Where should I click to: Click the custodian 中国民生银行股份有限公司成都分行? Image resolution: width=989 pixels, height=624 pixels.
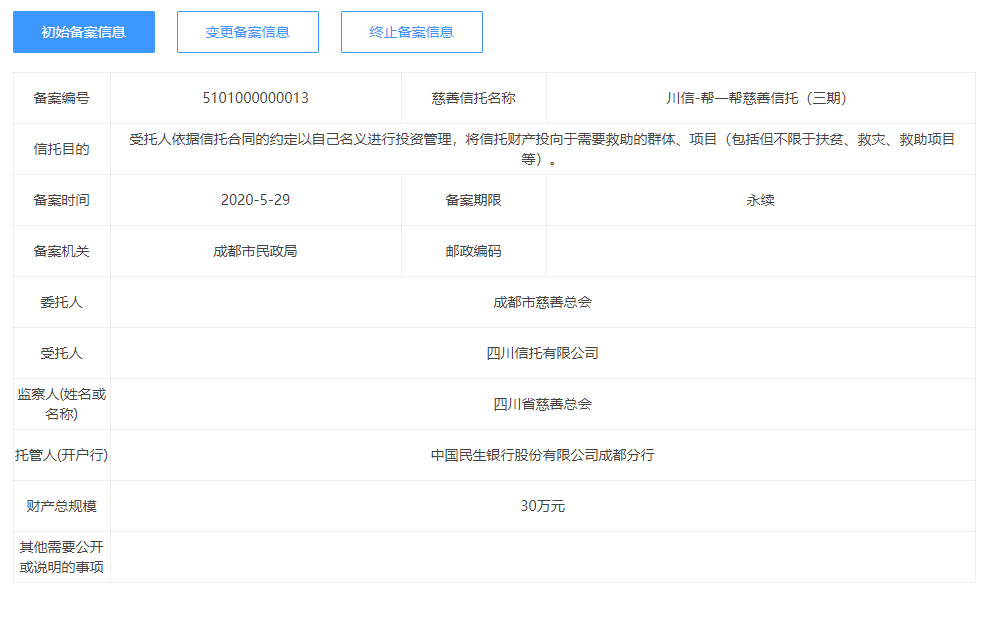[542, 455]
